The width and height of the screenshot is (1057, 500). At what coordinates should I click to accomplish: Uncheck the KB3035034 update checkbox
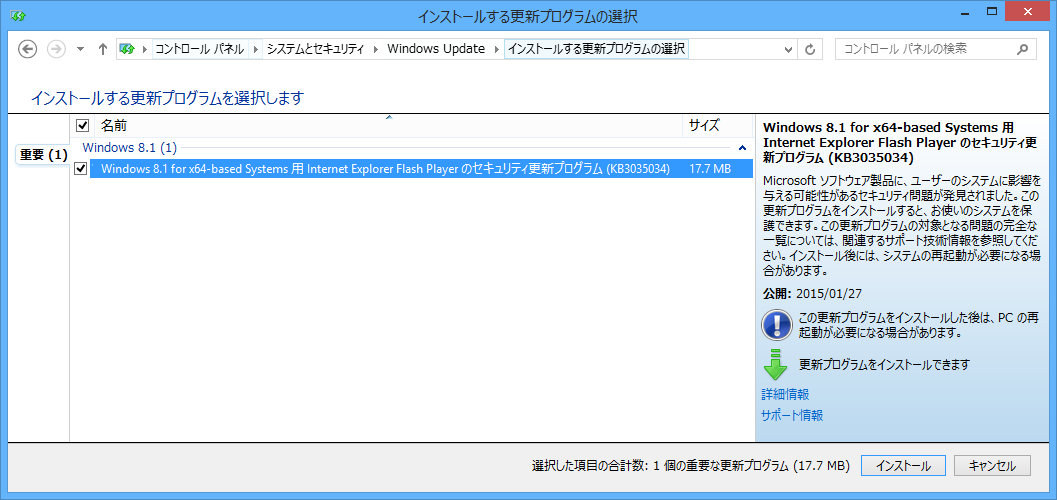[x=81, y=169]
